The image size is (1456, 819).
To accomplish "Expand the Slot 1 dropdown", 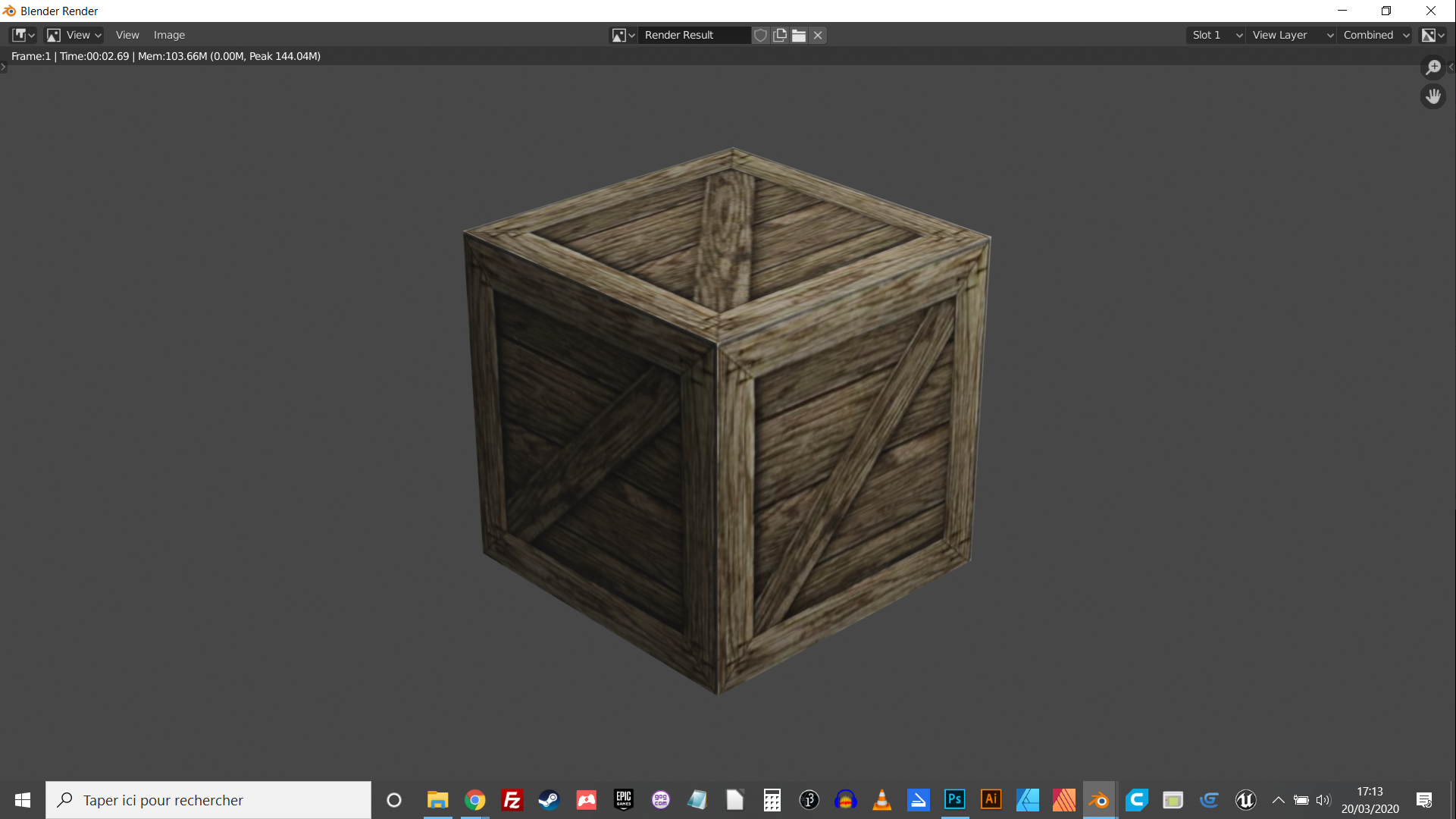I will pyautogui.click(x=1215, y=35).
